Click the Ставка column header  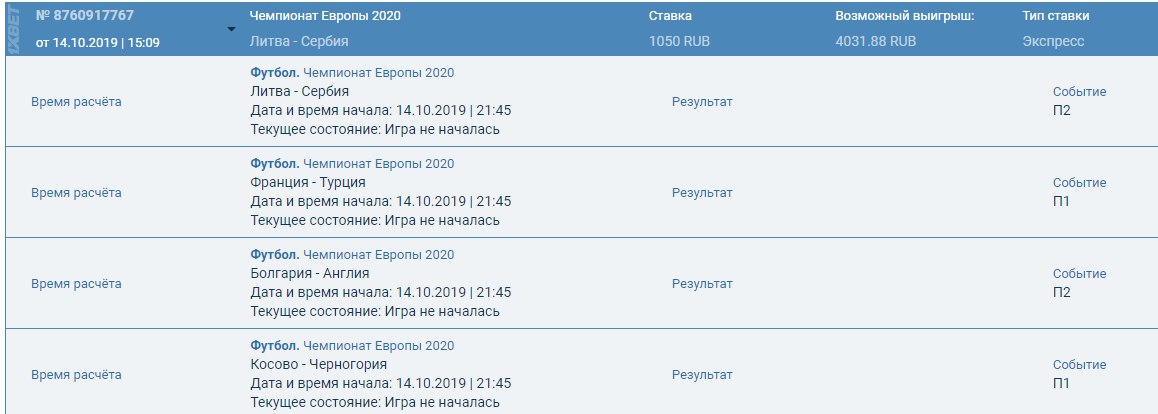670,17
